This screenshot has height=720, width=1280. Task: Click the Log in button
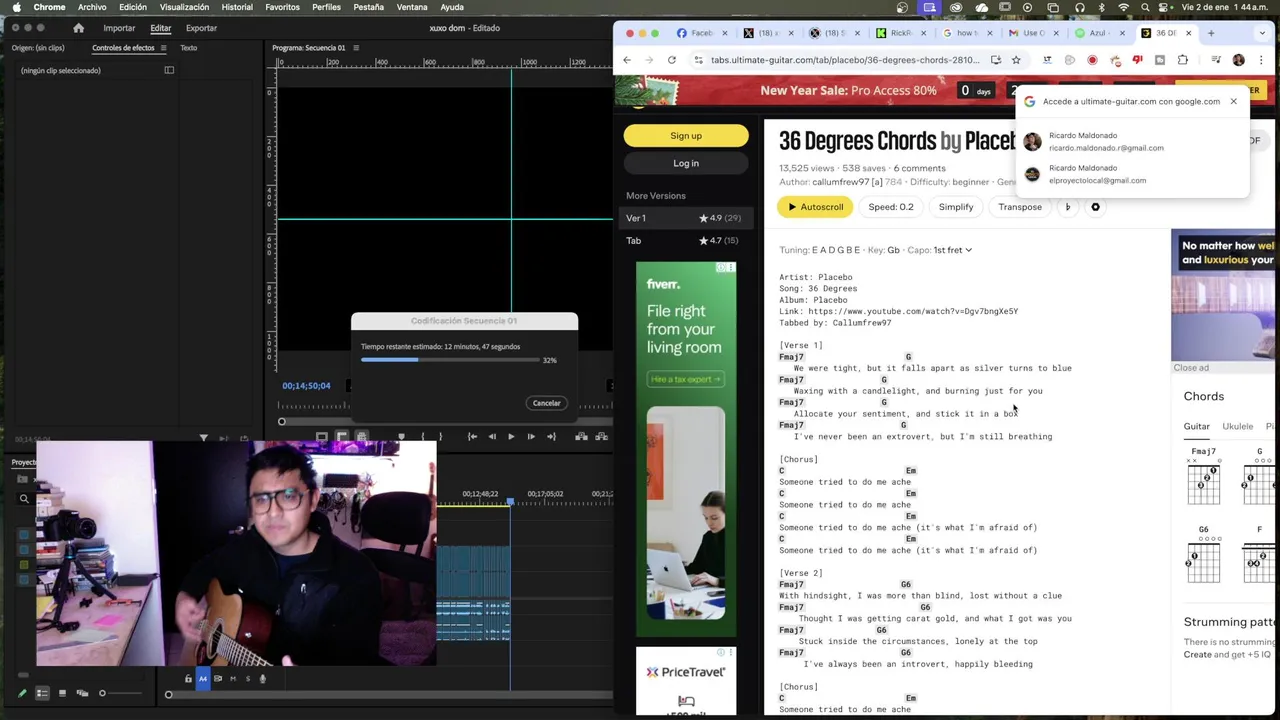point(686,163)
